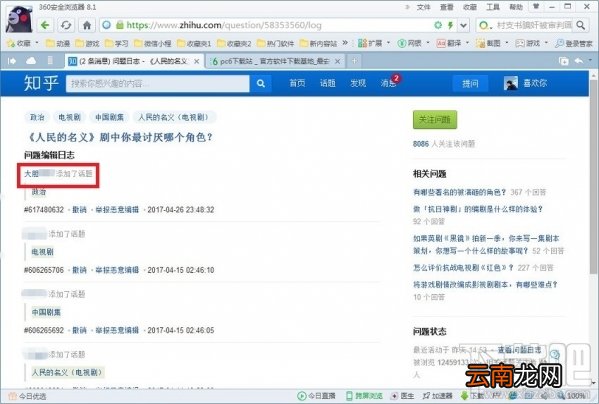Click the 截图 screenshot toolbar button
The image size is (599, 404).
(x=488, y=43)
